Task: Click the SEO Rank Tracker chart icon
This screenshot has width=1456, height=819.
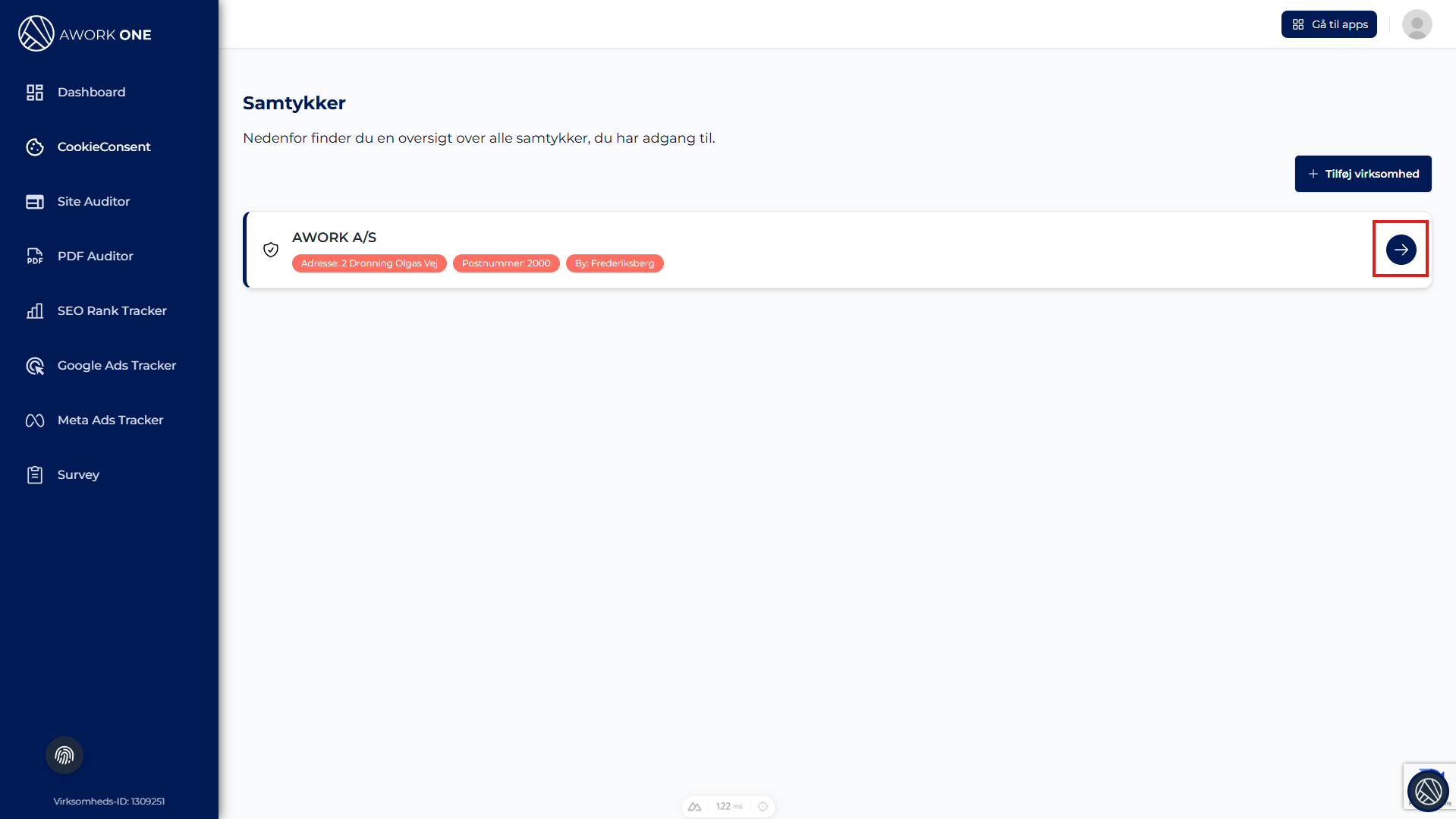Action: tap(35, 310)
